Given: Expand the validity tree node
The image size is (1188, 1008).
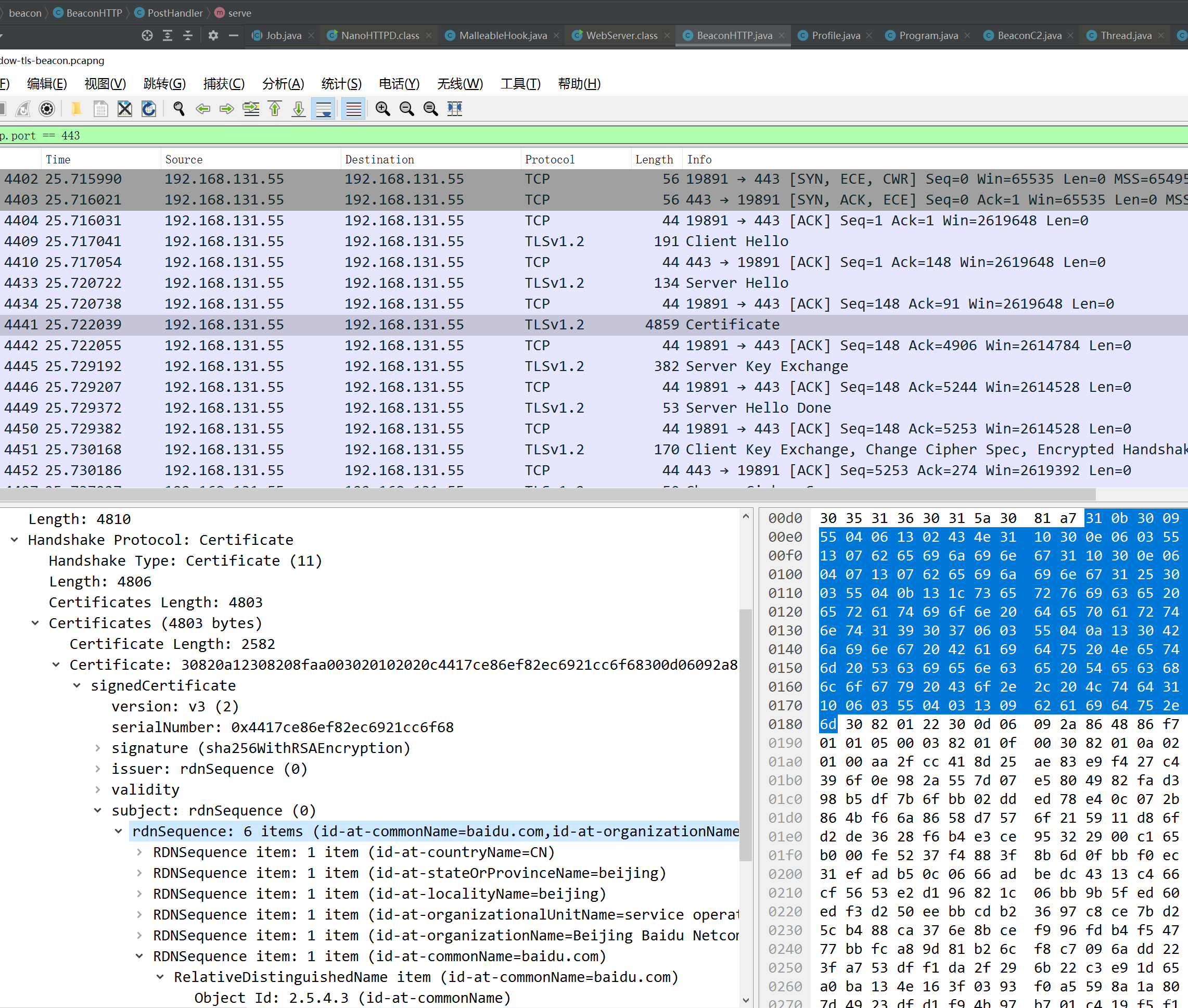Looking at the screenshot, I should (x=98, y=790).
